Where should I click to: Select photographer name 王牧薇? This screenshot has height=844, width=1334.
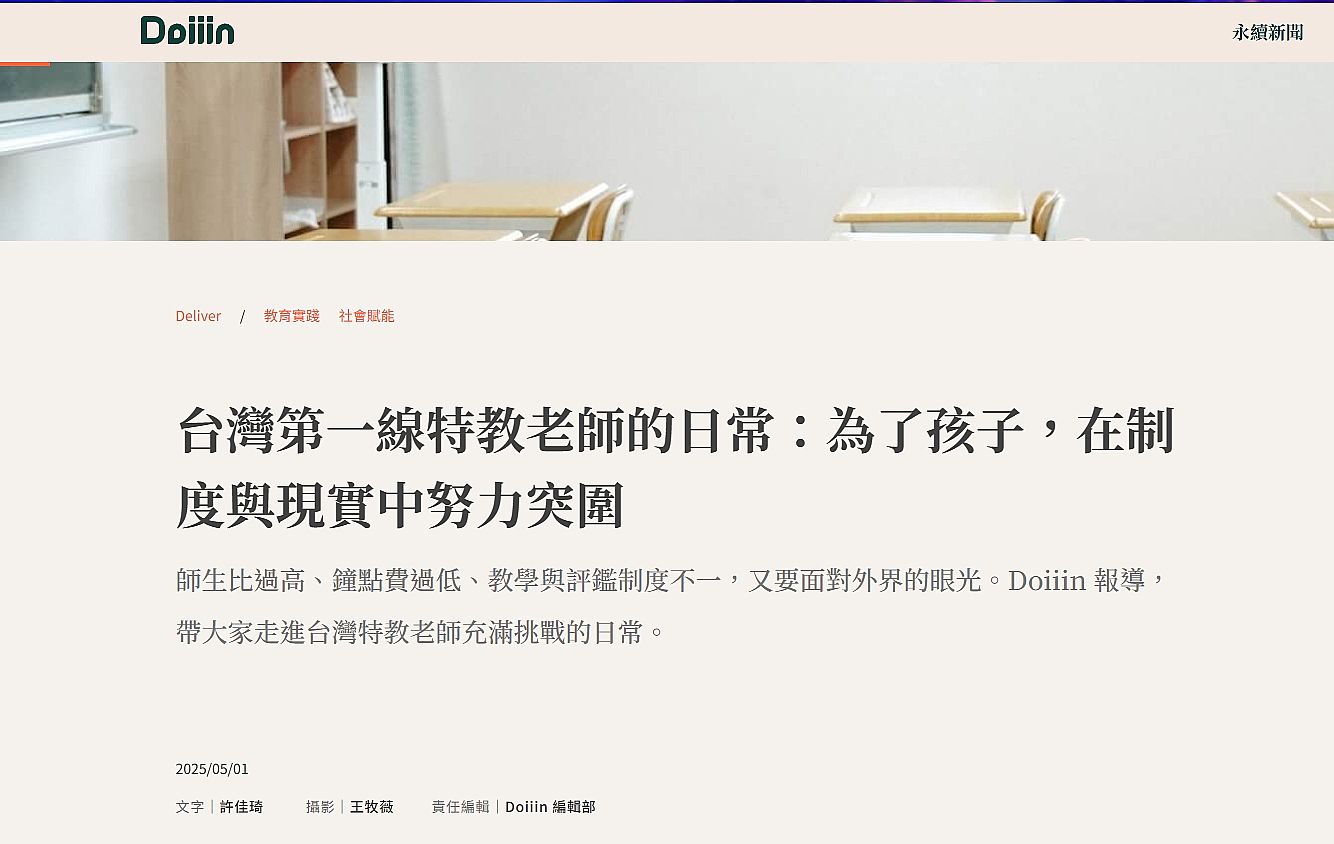tap(372, 806)
